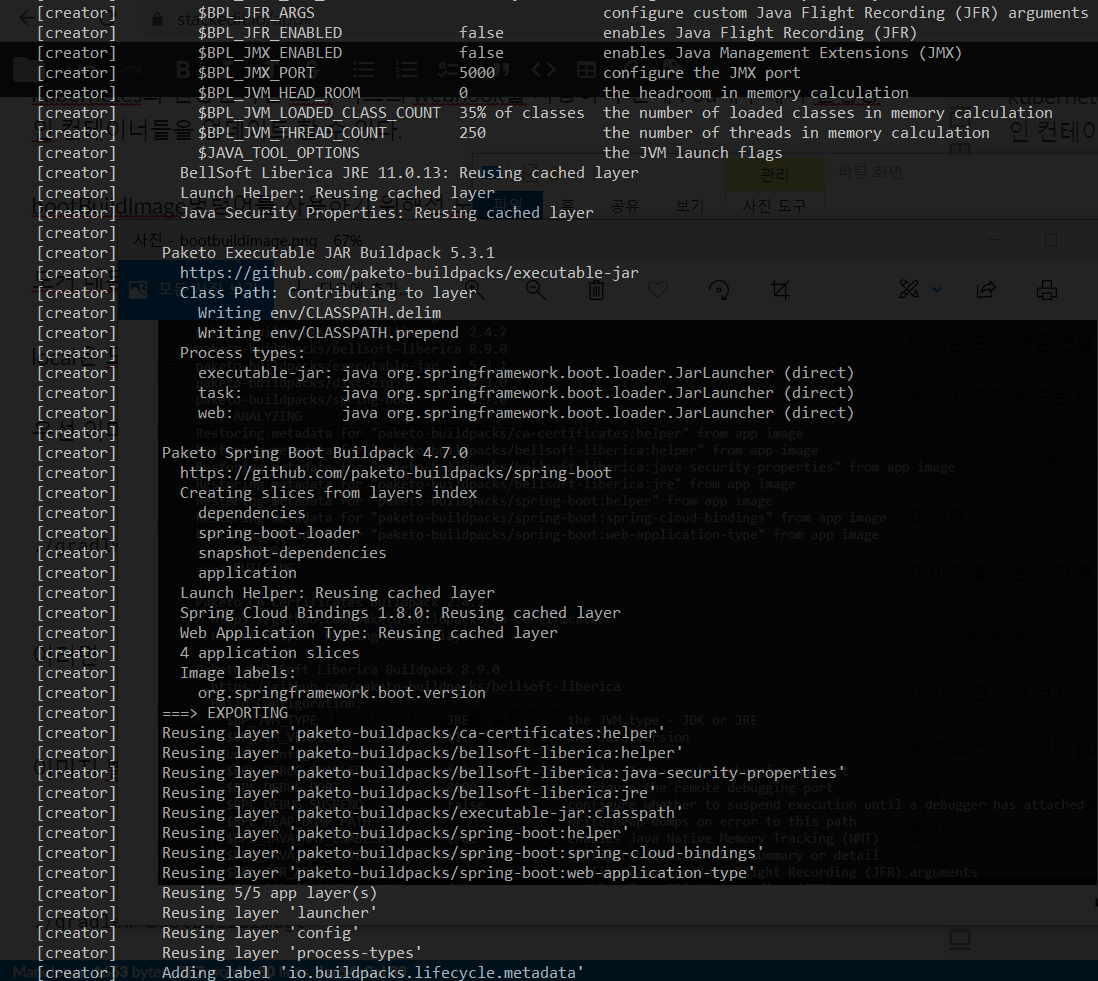Click '$BPL_JFR_ENABLED' variable line
This screenshot has height=981, width=1098.
[270, 33]
